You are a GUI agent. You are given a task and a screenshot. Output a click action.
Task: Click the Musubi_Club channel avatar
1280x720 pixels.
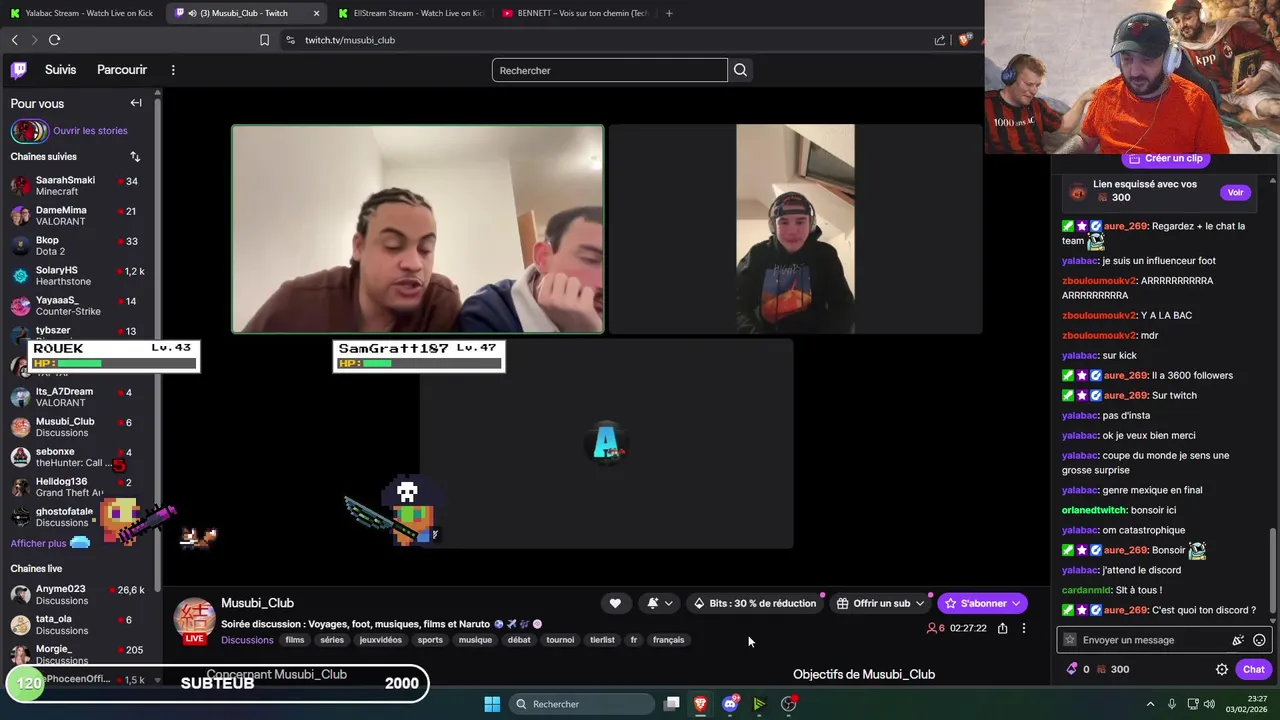pos(195,619)
